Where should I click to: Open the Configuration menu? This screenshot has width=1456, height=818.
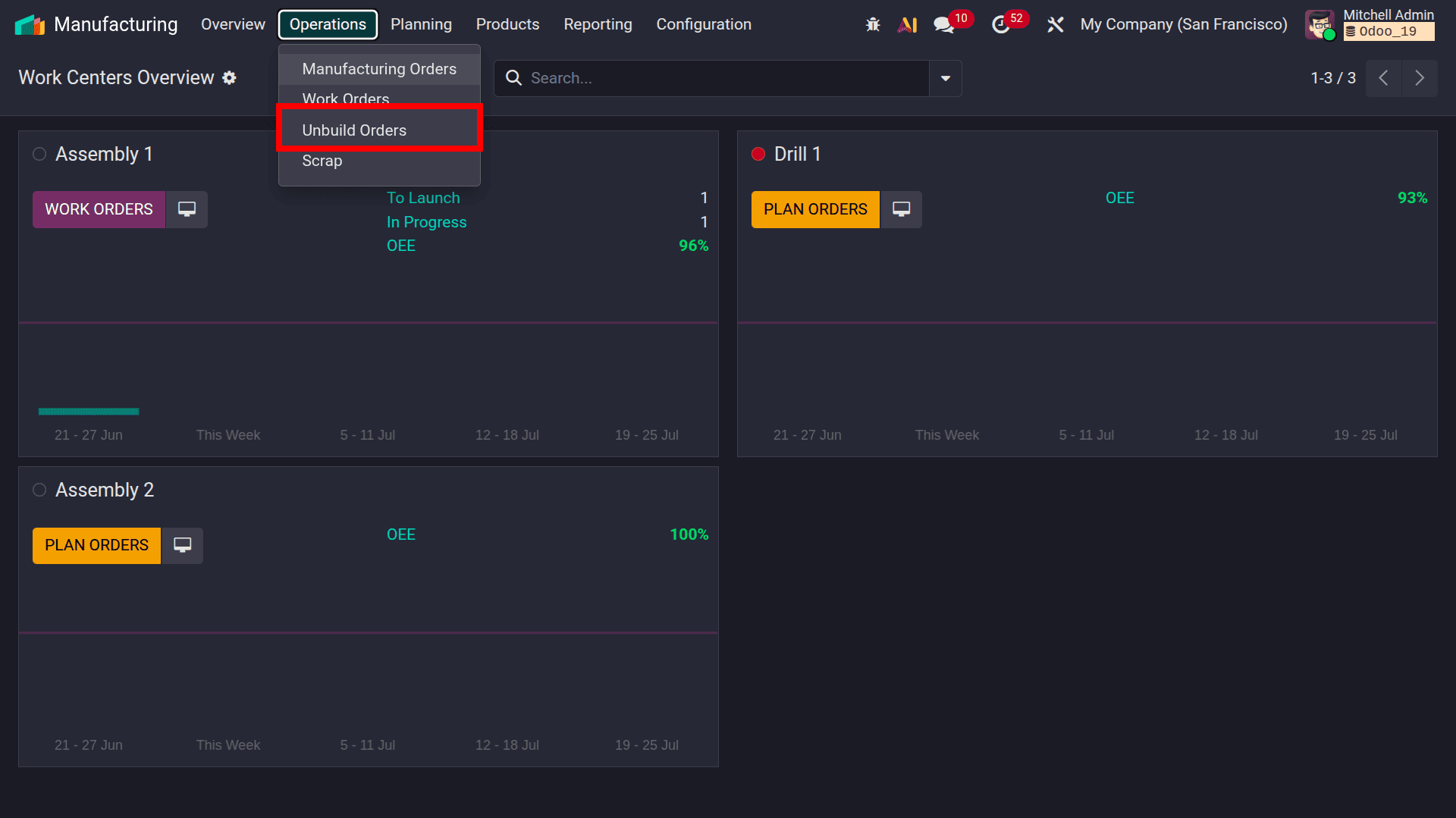coord(704,24)
